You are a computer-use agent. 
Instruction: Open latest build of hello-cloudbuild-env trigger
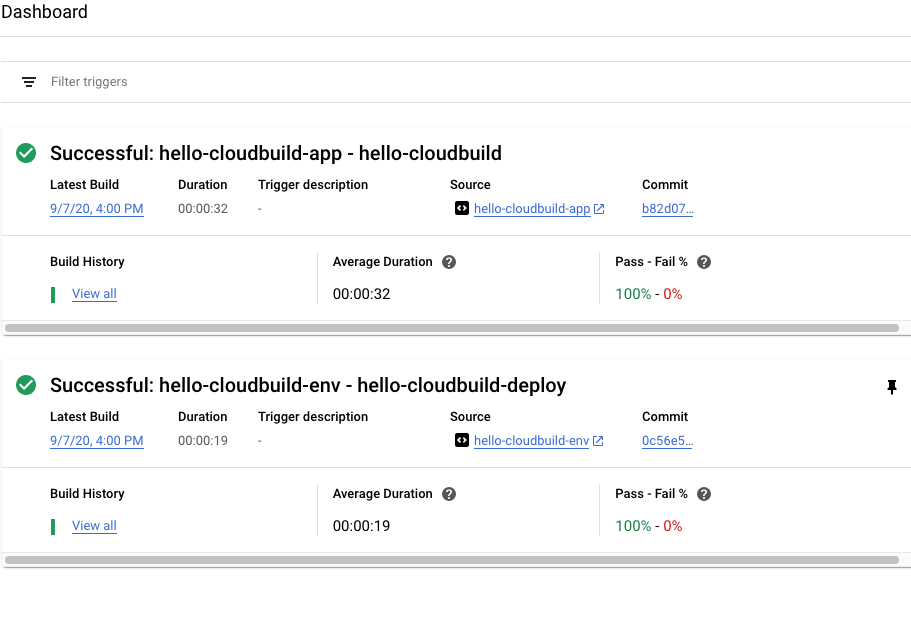(x=97, y=441)
